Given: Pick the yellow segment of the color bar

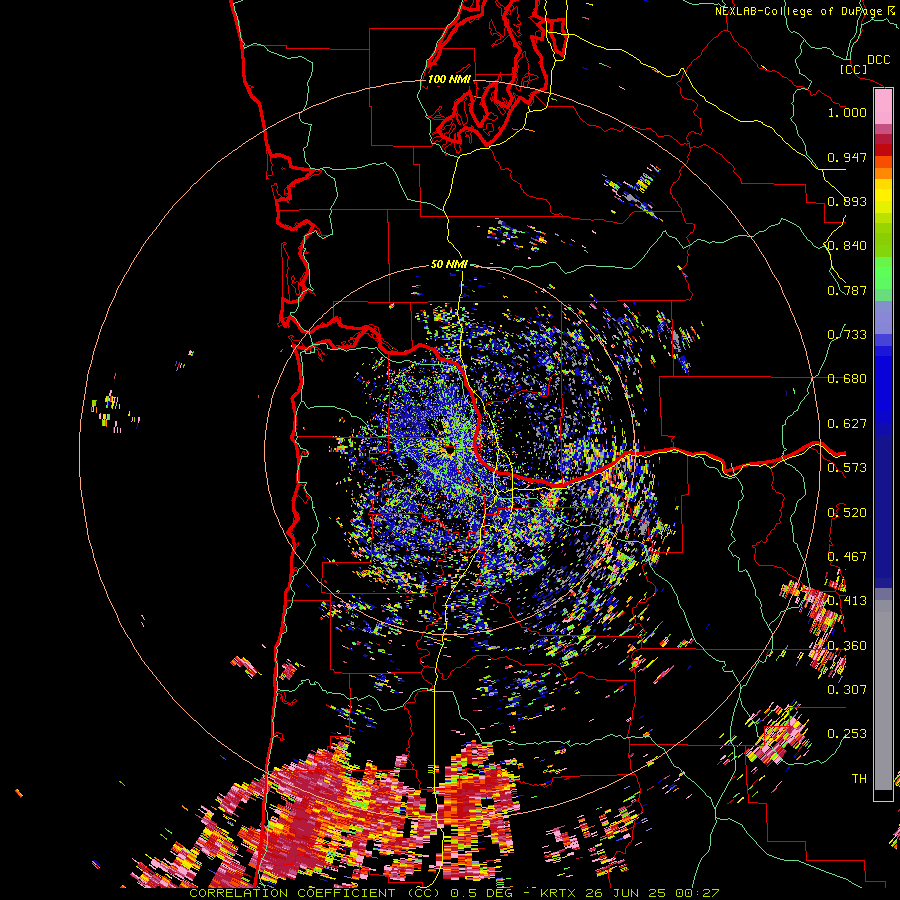Looking at the screenshot, I should click(883, 196).
